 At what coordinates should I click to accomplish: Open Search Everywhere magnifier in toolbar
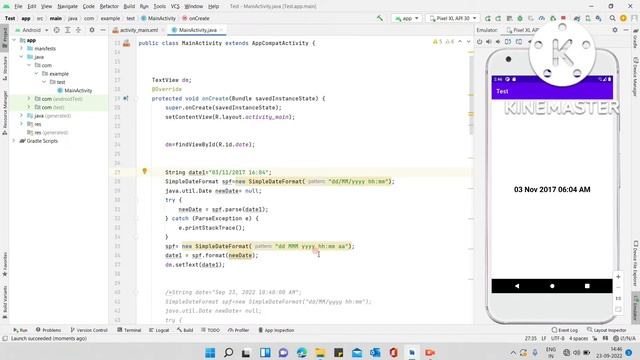(612, 18)
